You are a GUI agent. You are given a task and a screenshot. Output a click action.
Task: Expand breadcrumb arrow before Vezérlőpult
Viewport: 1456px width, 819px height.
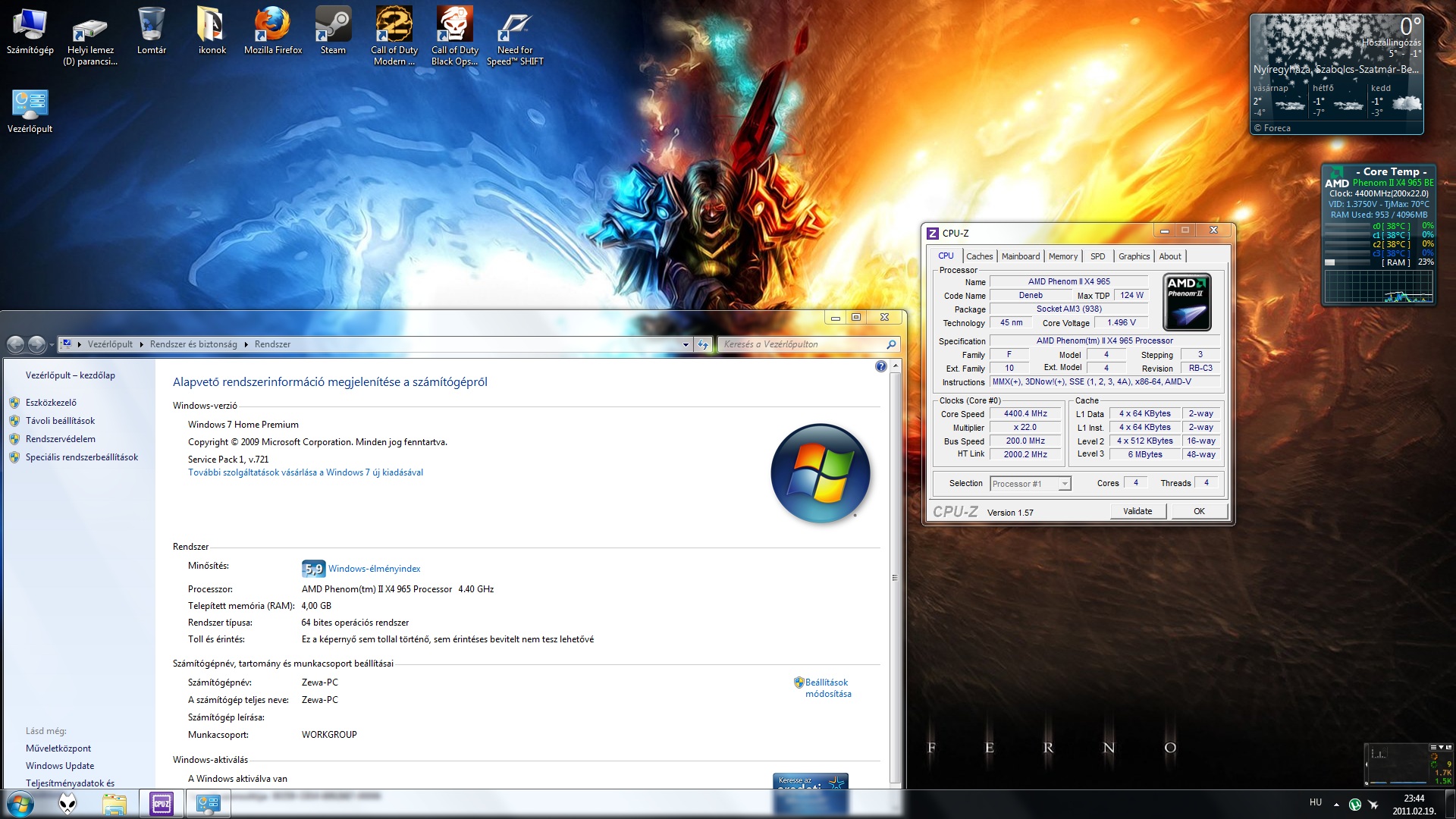79,344
